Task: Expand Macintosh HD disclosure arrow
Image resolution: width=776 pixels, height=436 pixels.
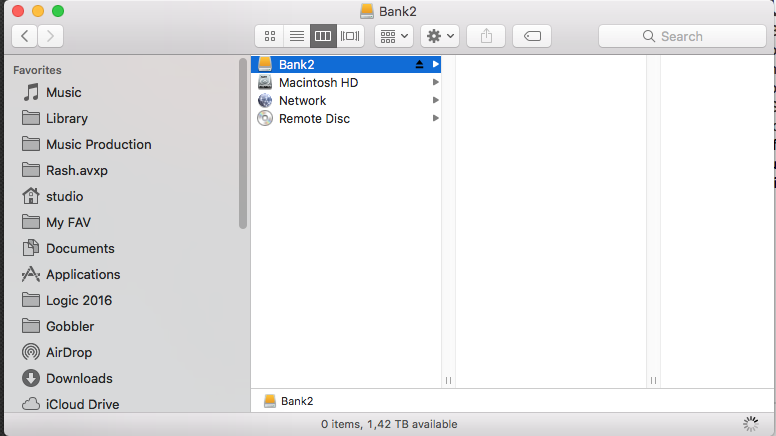Action: click(x=436, y=82)
